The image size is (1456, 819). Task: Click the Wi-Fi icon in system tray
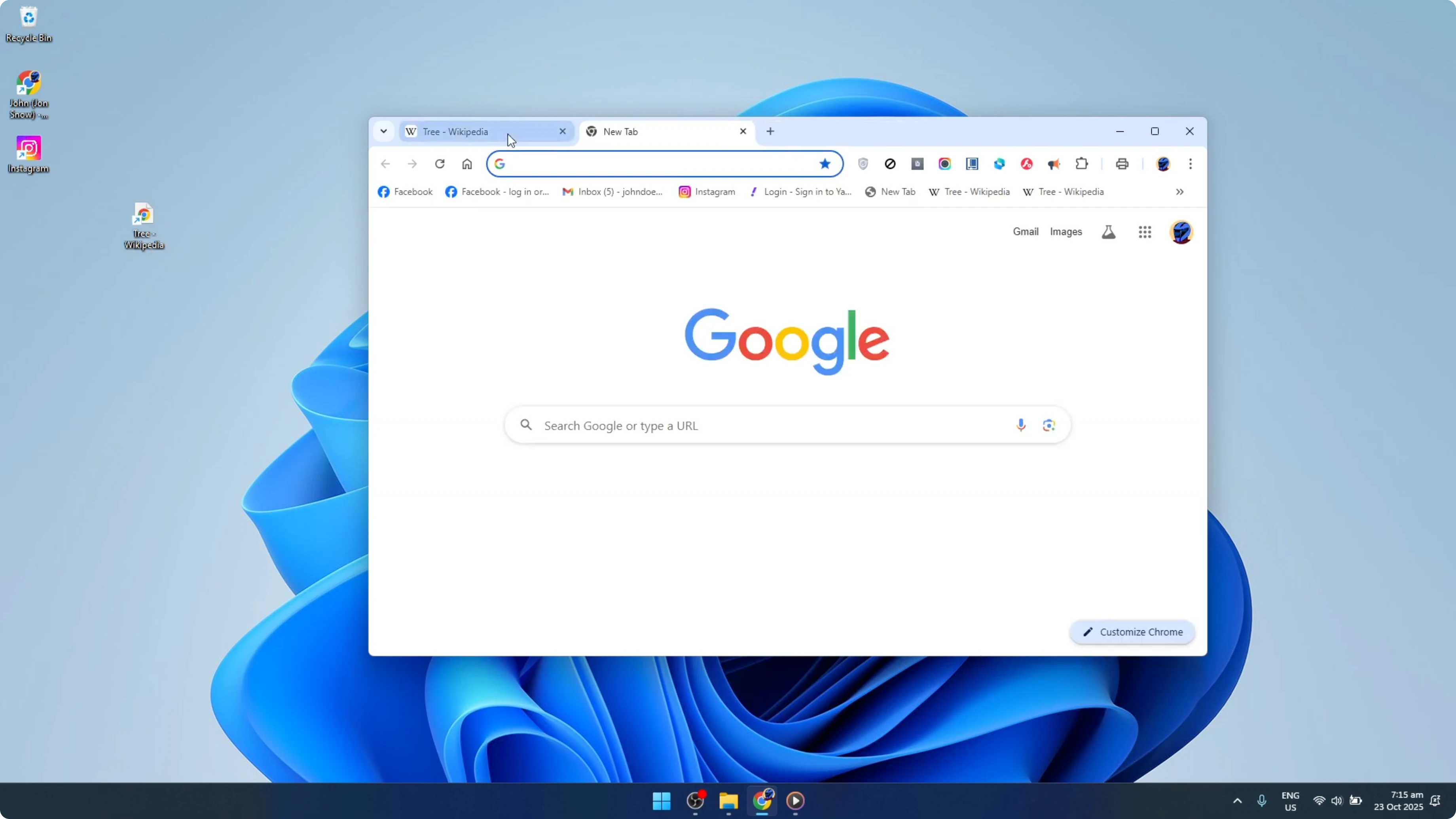[1319, 801]
